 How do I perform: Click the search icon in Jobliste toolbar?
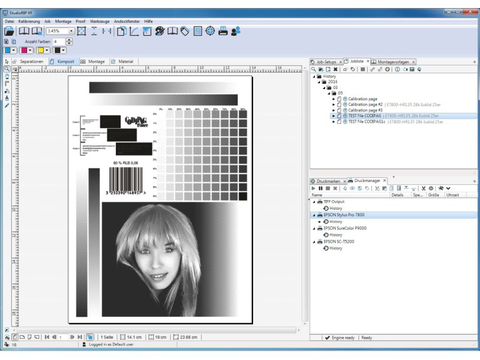313,69
